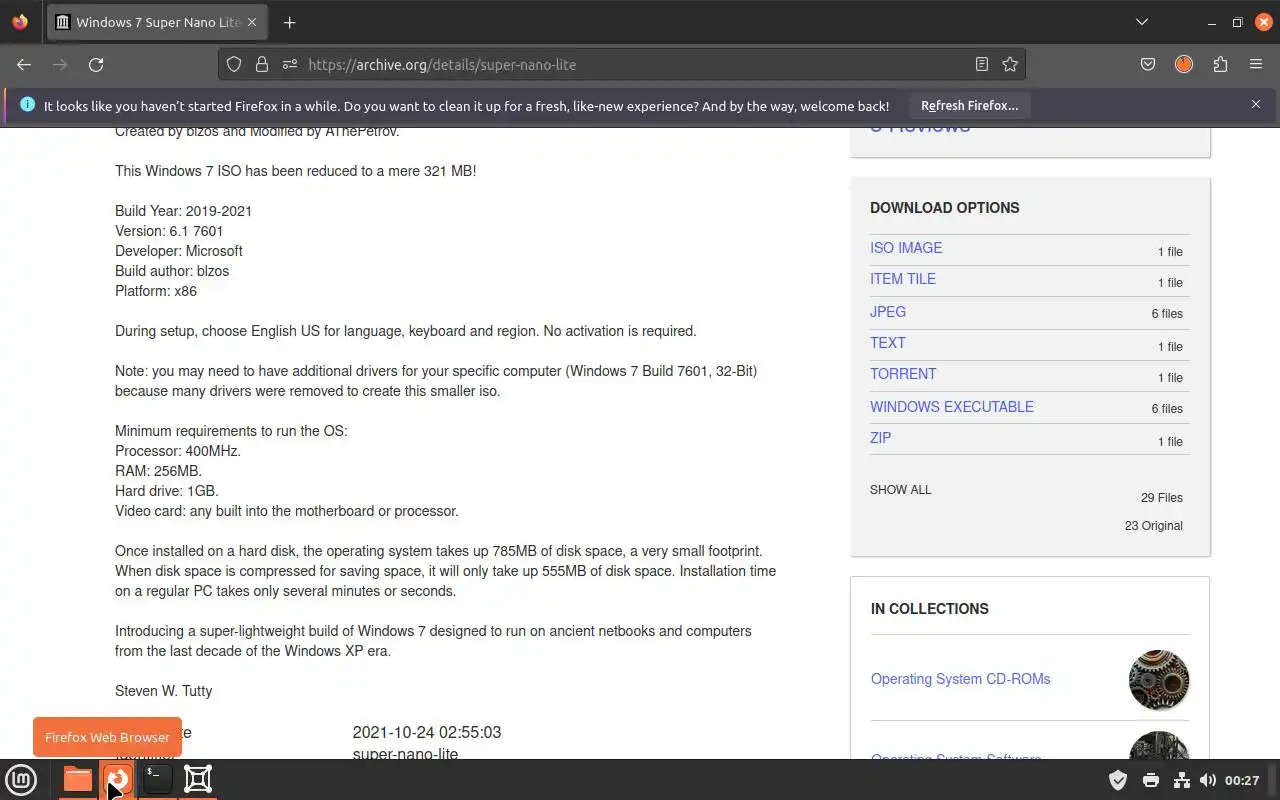Open the tracking protection shield icon
The height and width of the screenshot is (800, 1280).
pyautogui.click(x=234, y=64)
